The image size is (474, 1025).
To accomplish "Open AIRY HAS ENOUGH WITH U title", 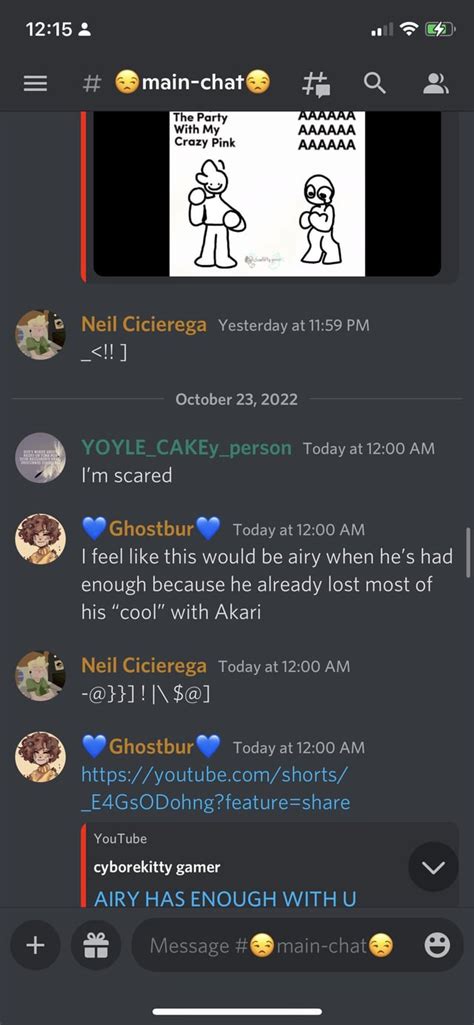I will [x=226, y=898].
